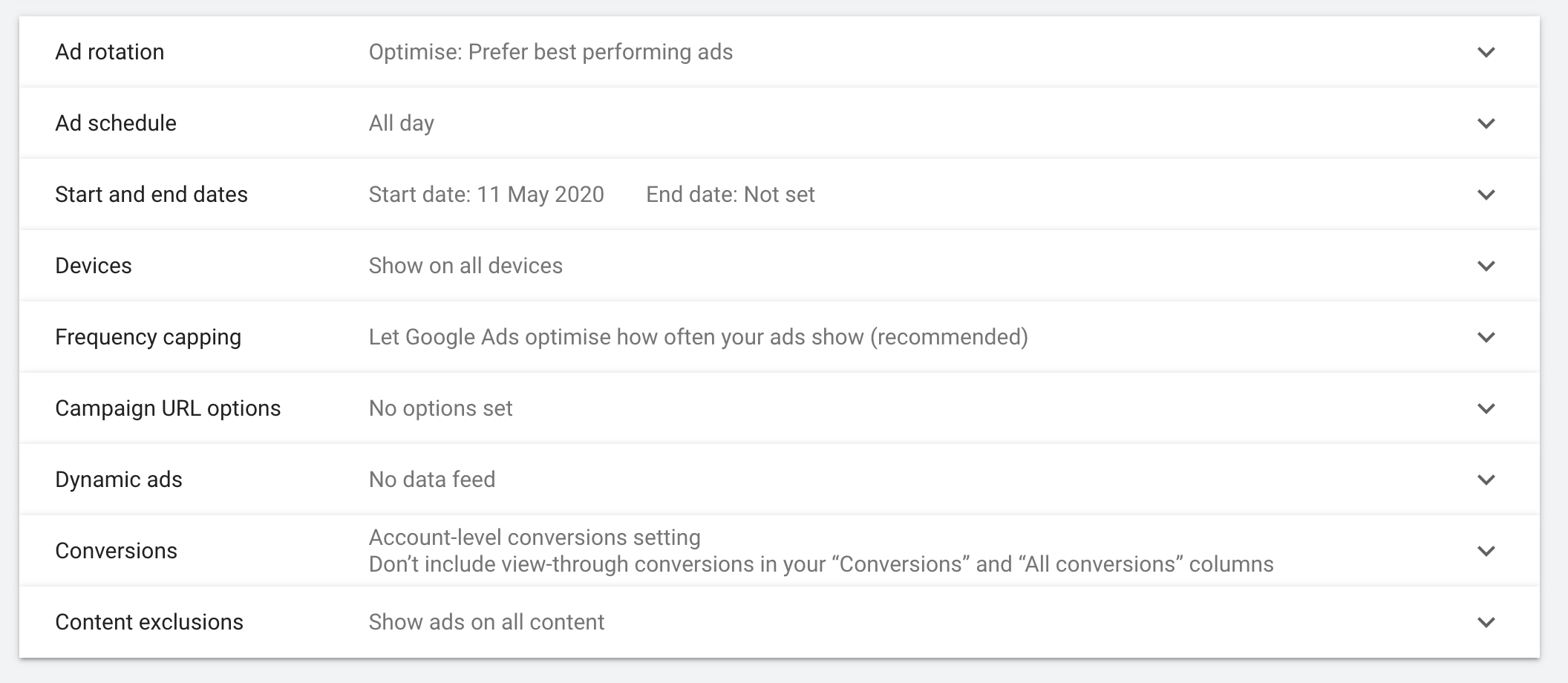Click Optimise: Prefer best performing ads text
This screenshot has width=1568, height=683.
[x=551, y=52]
